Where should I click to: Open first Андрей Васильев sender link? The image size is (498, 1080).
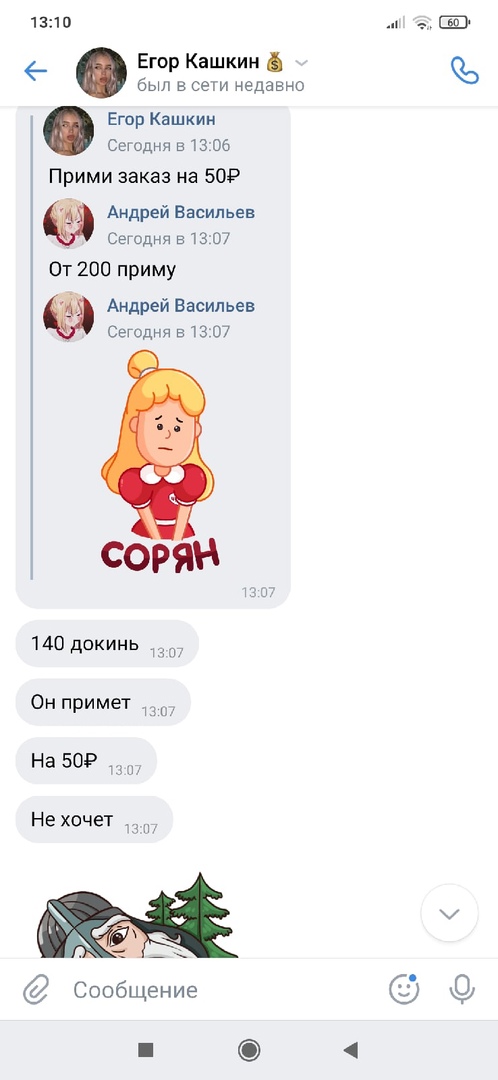(x=180, y=212)
